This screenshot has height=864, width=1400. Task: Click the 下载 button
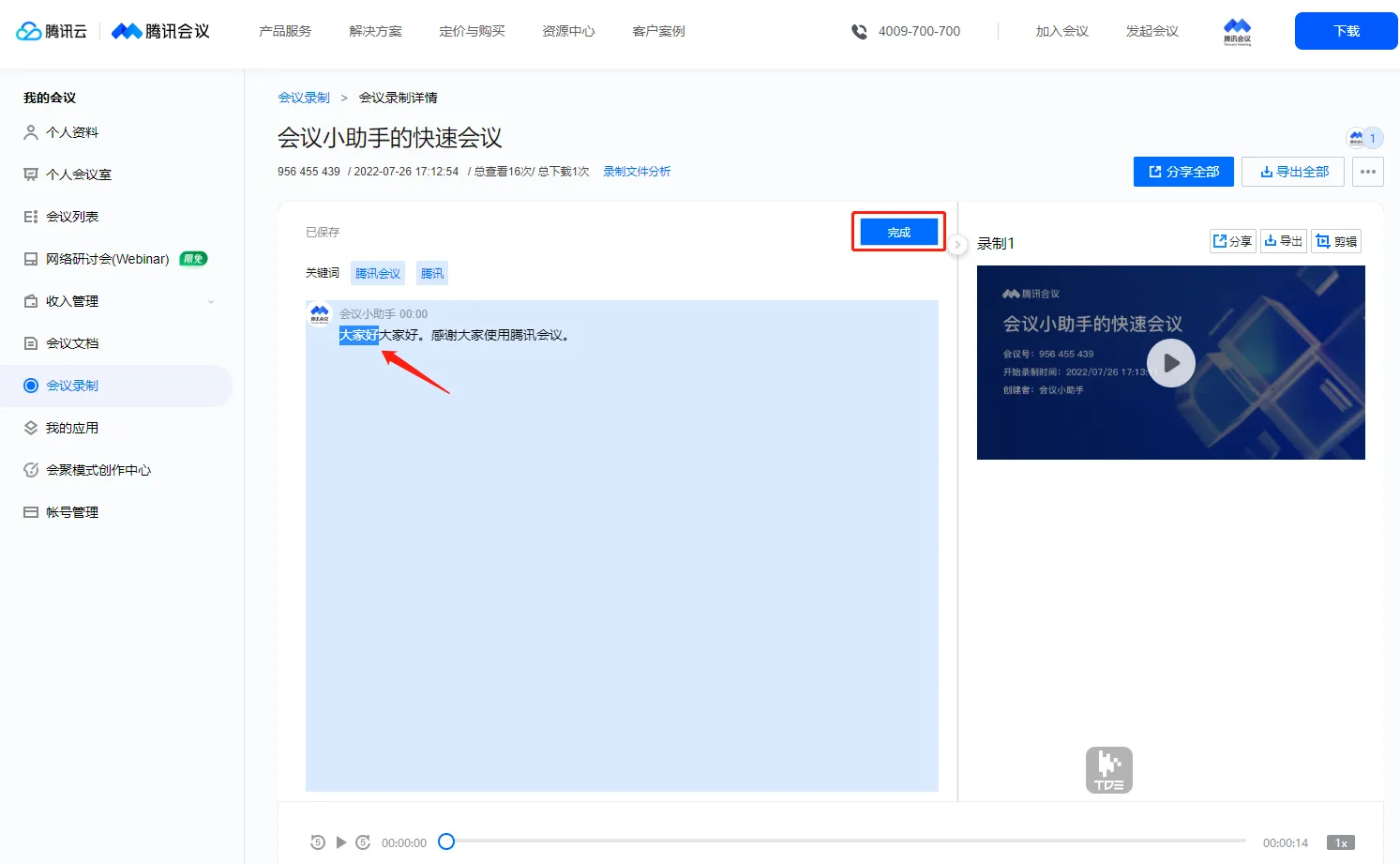pyautogui.click(x=1347, y=31)
